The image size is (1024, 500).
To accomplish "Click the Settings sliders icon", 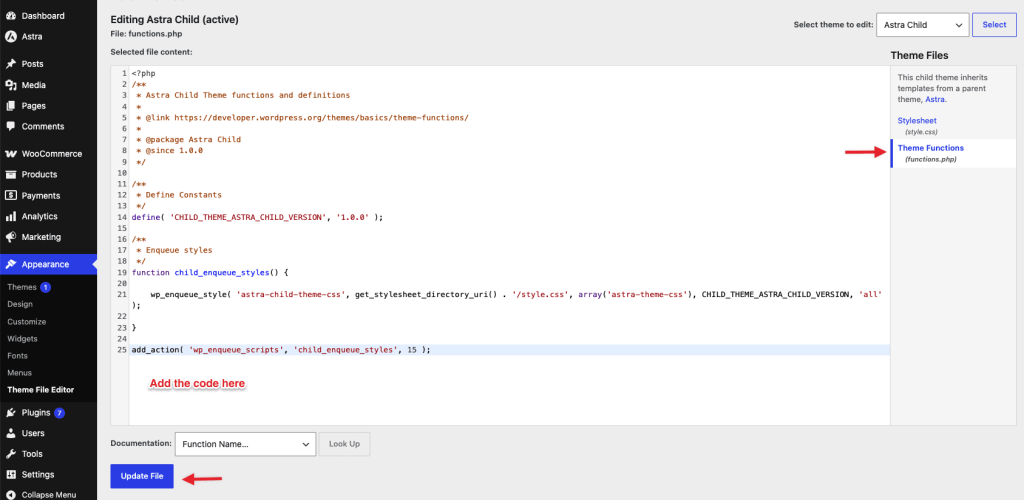I will (10, 475).
